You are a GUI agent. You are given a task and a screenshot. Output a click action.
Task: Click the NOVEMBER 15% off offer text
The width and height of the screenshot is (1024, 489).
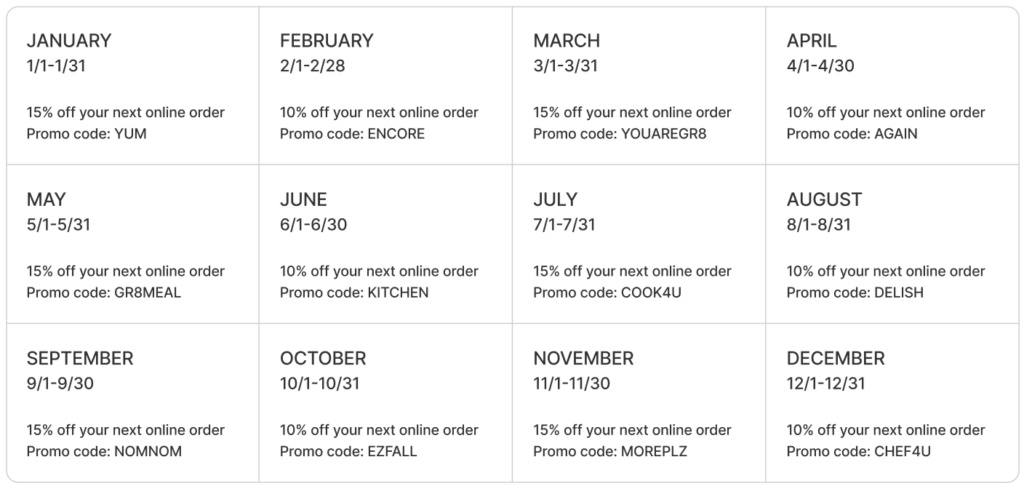pos(632,430)
